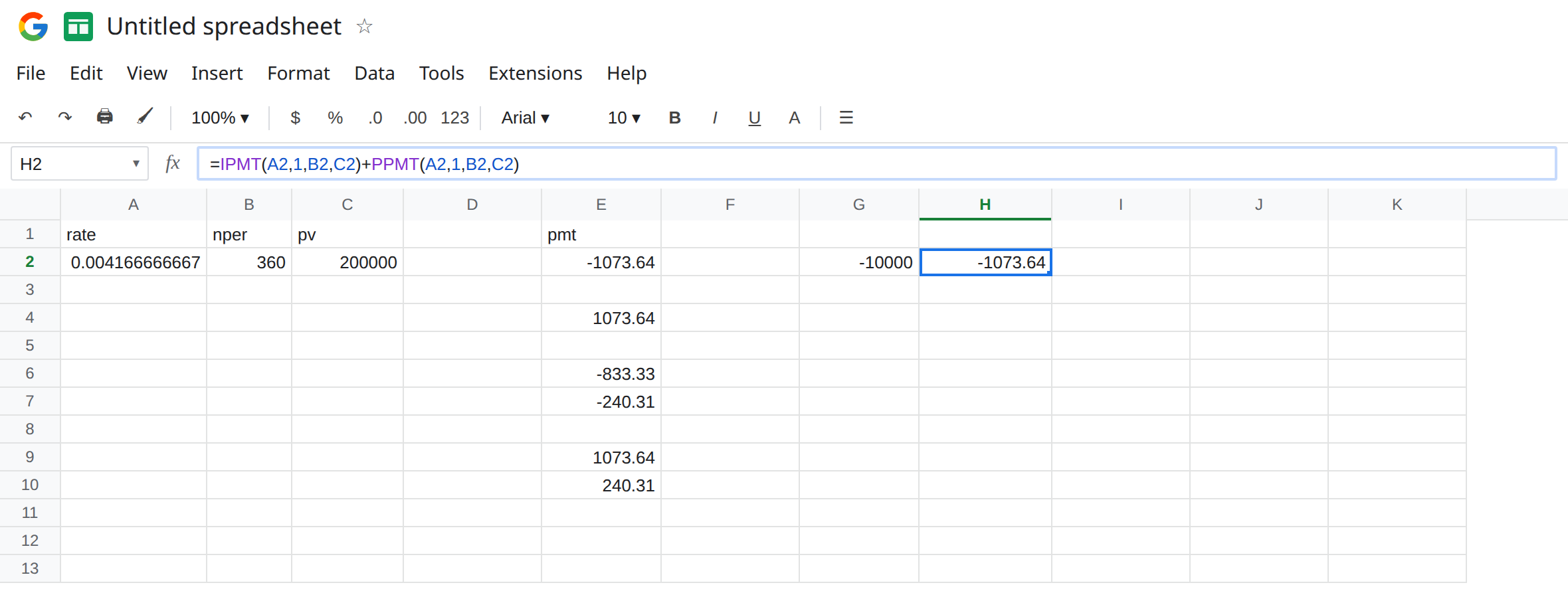The height and width of the screenshot is (591, 1568).
Task: Select cell with value -240.31
Action: click(601, 402)
